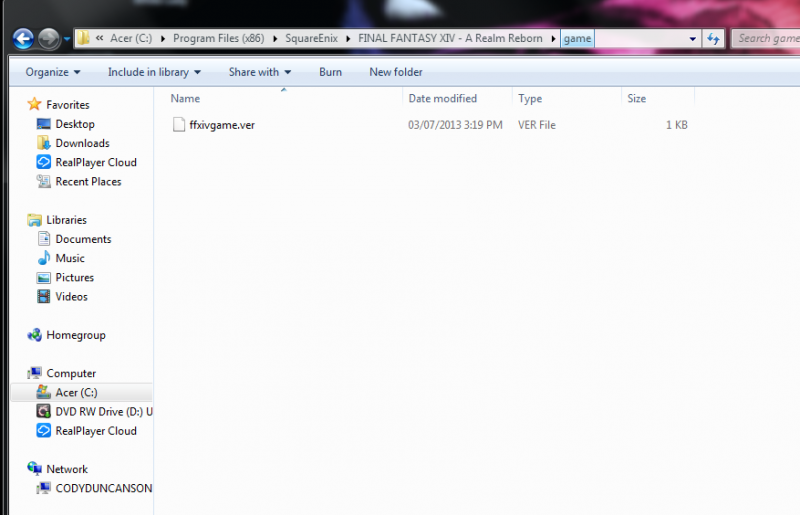Open dropdown arrow after Acer (C:) breadcrumb
The width and height of the screenshot is (800, 515).
[x=163, y=38]
